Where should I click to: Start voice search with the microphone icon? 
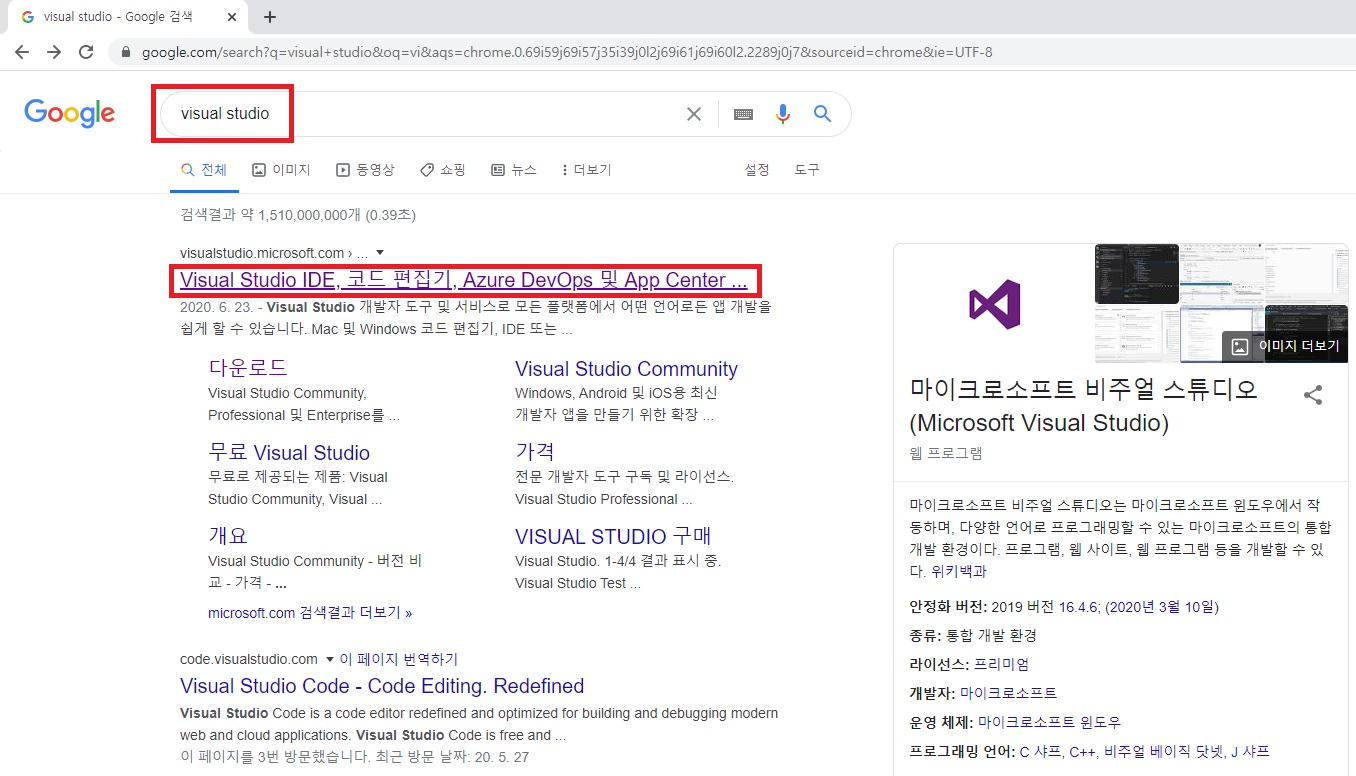click(783, 114)
